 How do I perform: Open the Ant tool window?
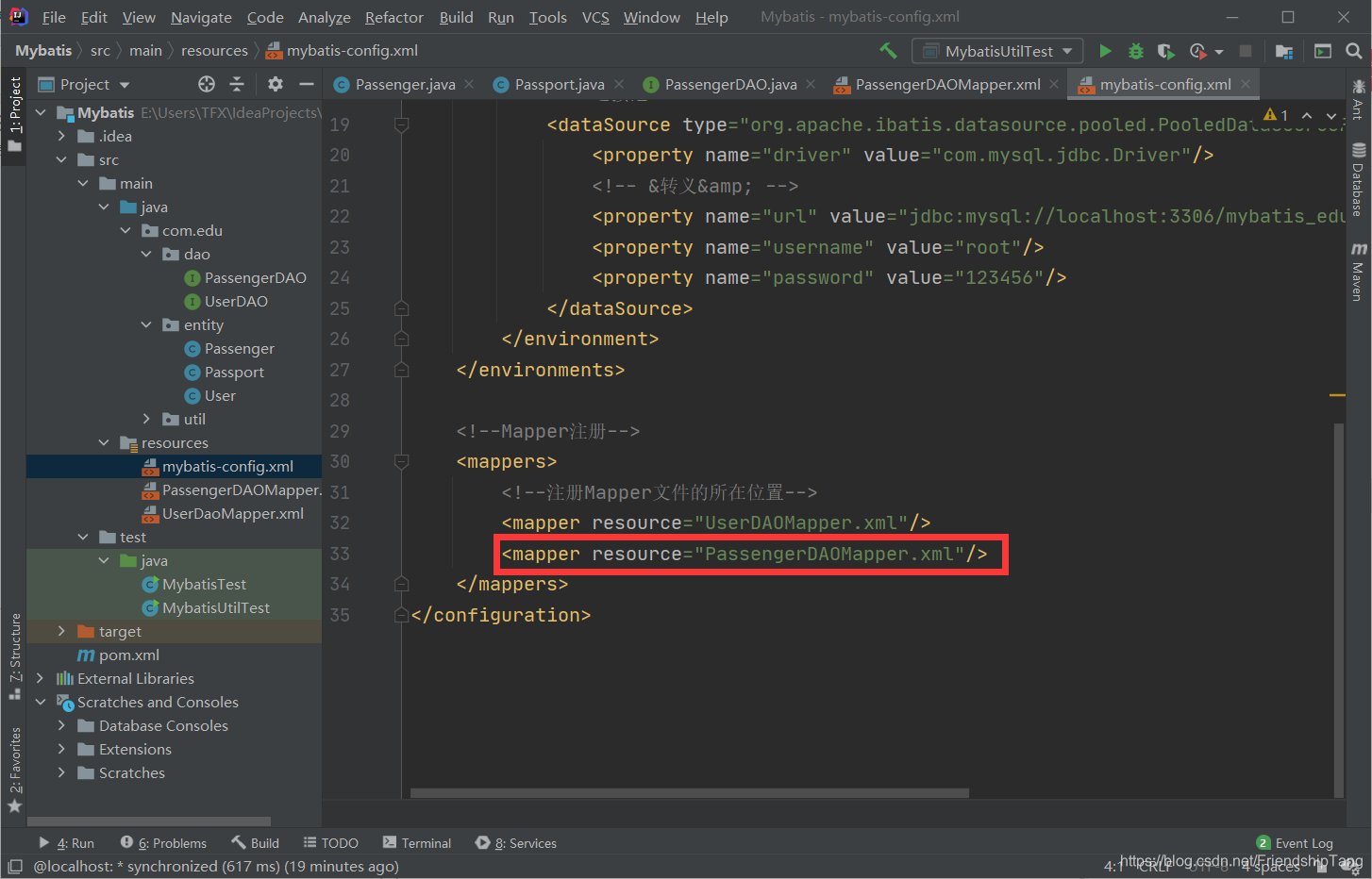tap(1358, 100)
